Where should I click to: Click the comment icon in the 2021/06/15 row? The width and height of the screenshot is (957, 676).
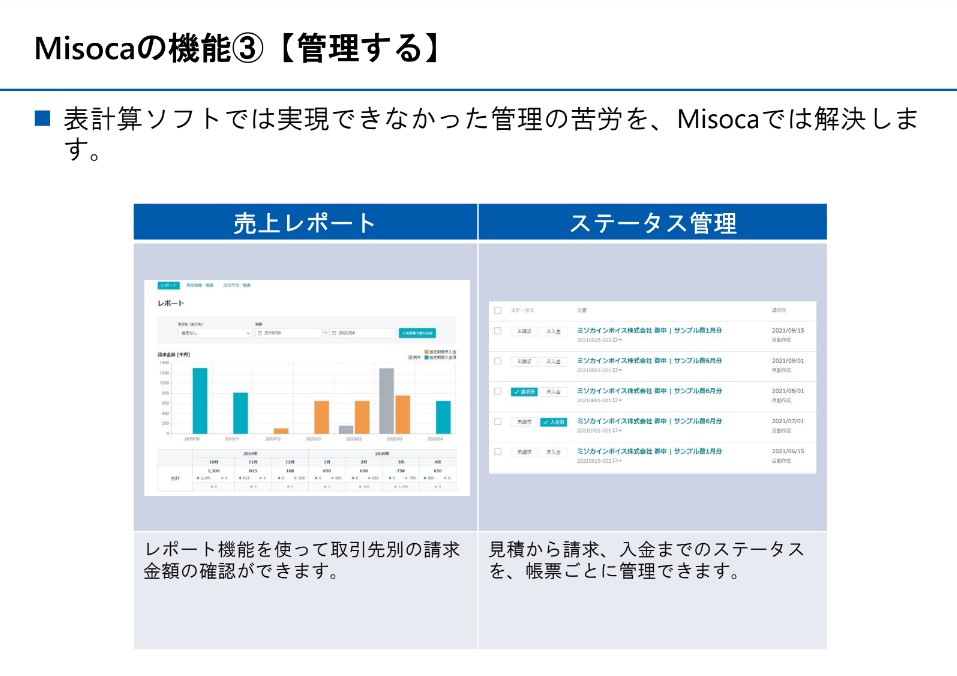[x=615, y=461]
